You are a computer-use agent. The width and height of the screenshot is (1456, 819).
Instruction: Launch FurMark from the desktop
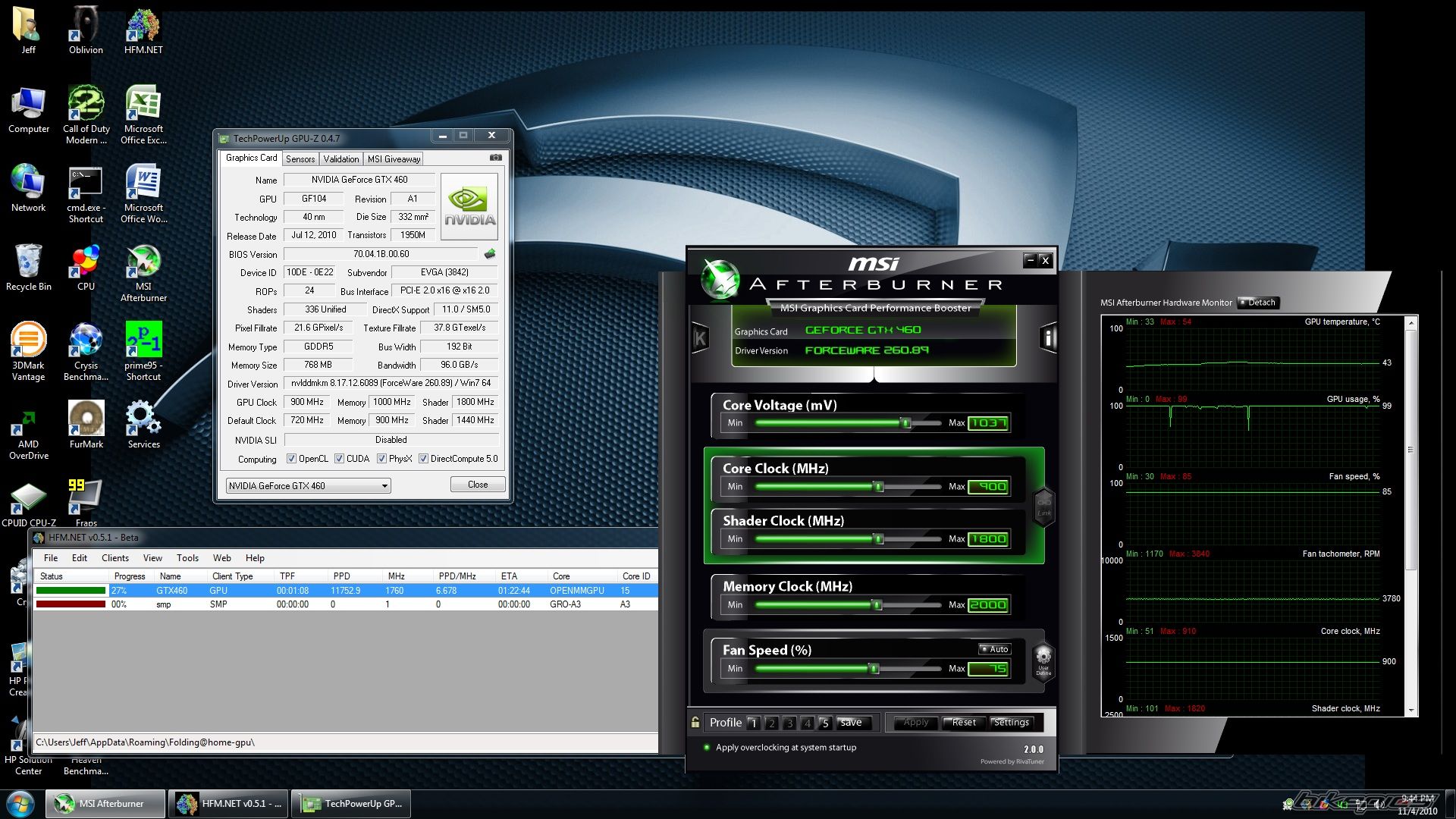[86, 425]
